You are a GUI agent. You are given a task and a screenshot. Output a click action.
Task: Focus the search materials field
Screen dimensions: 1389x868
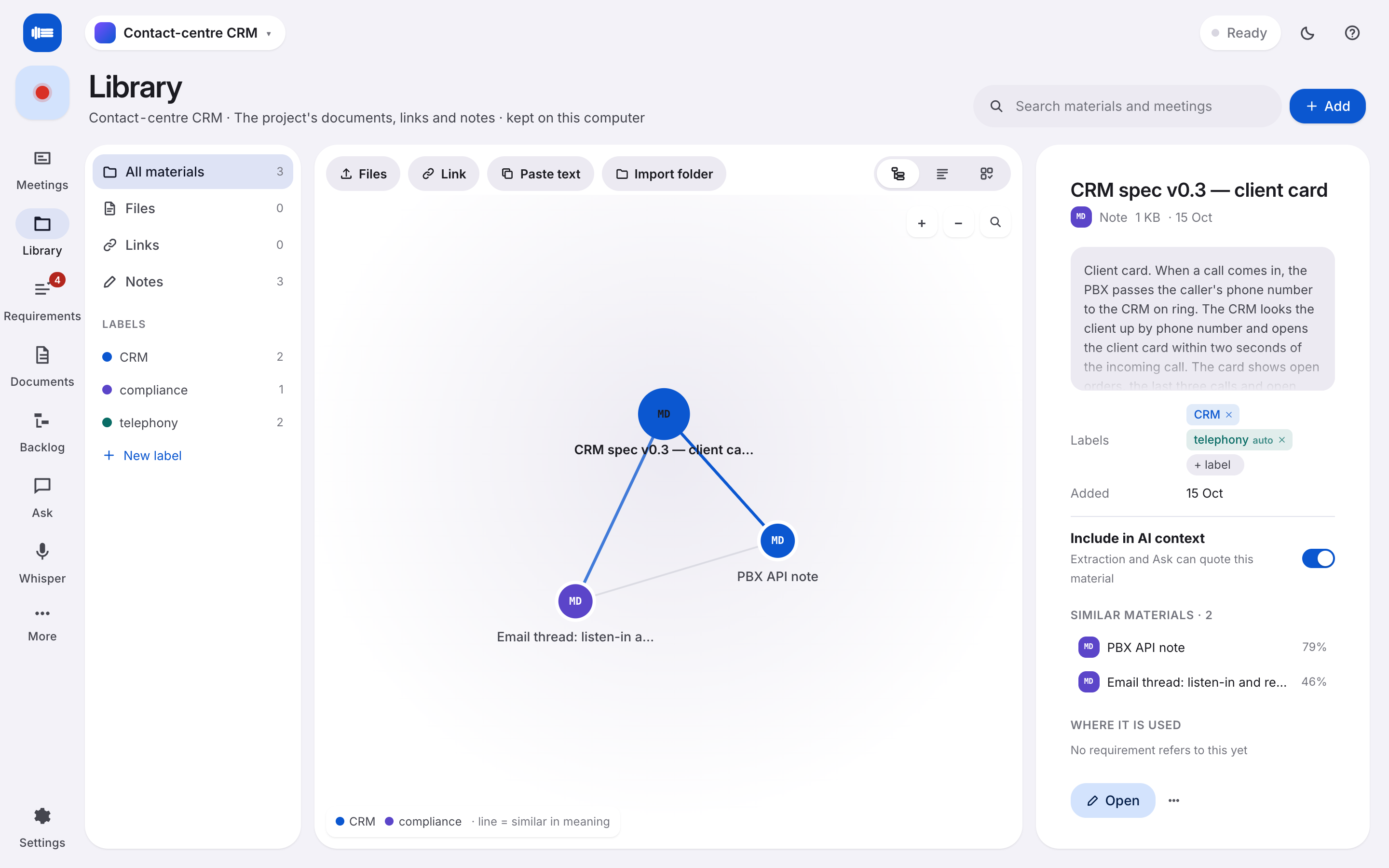1127,106
